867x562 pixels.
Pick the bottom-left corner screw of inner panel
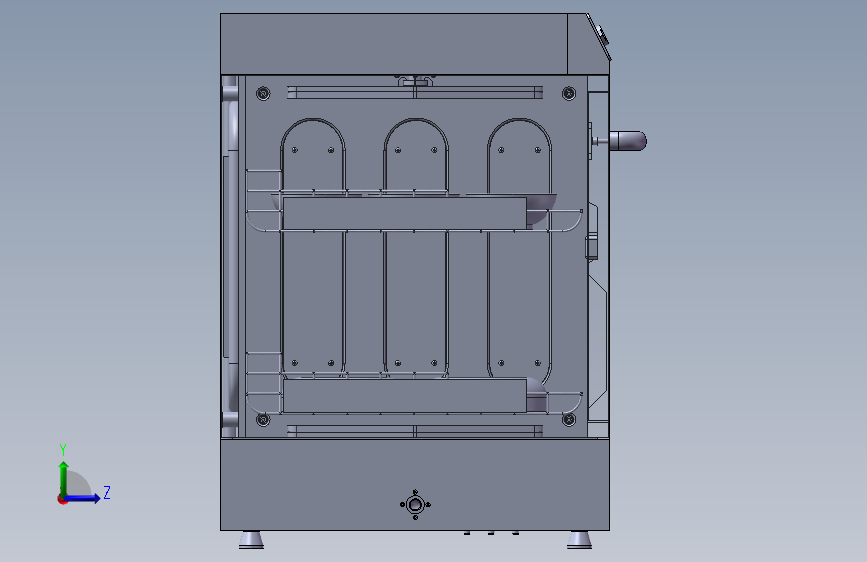(263, 420)
